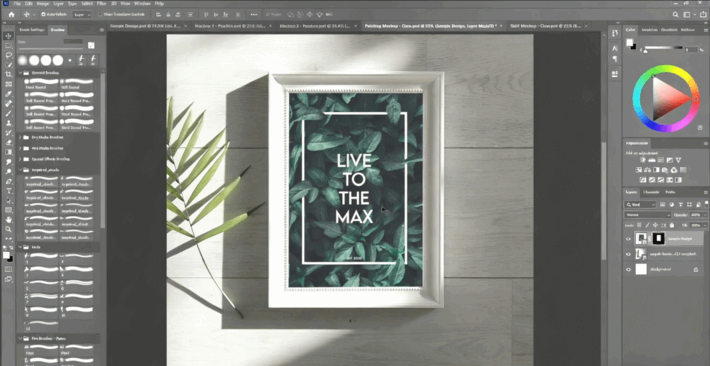The image size is (710, 366).
Task: Select the Crop tool
Action: [8, 74]
